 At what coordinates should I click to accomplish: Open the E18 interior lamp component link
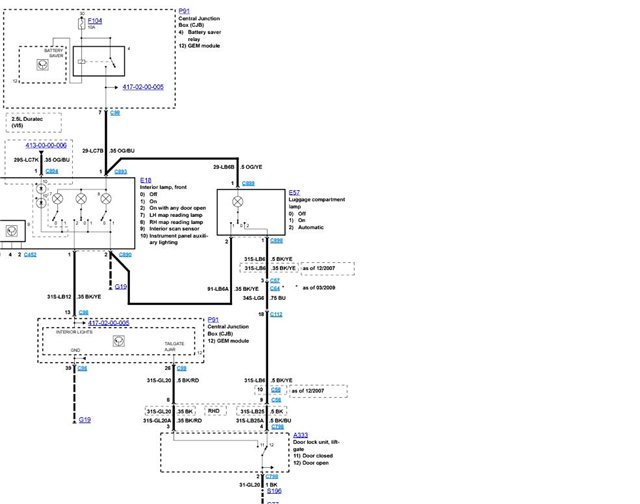[146, 180]
